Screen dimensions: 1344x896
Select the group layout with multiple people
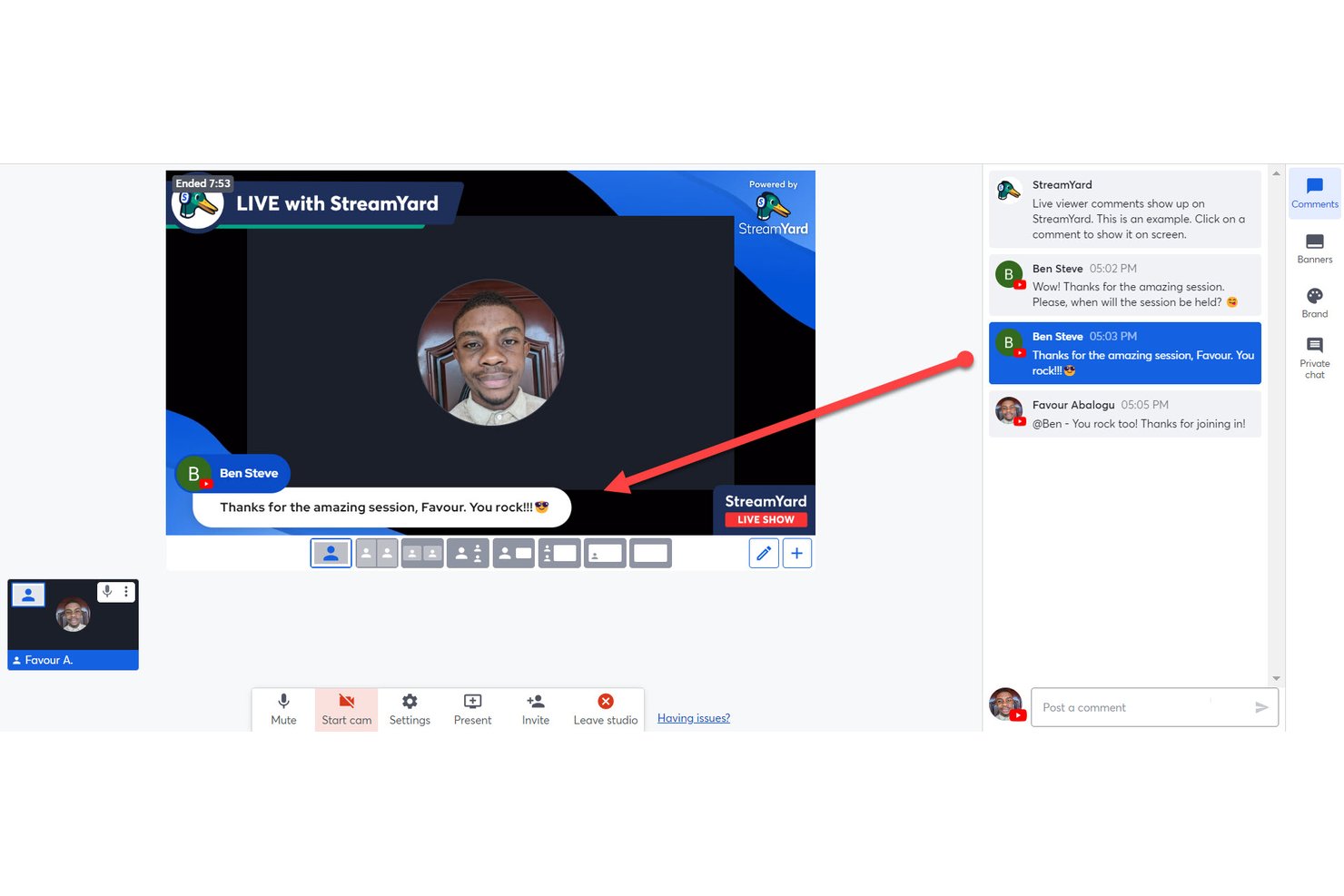click(x=468, y=553)
